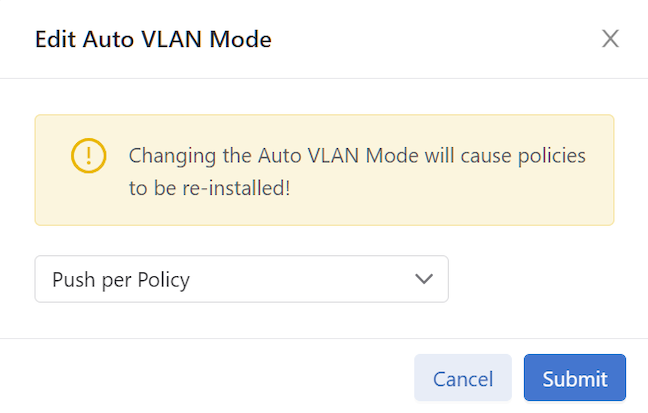Click the words 'to be re-installed!' in the warning
The image size is (648, 413).
tap(210, 188)
